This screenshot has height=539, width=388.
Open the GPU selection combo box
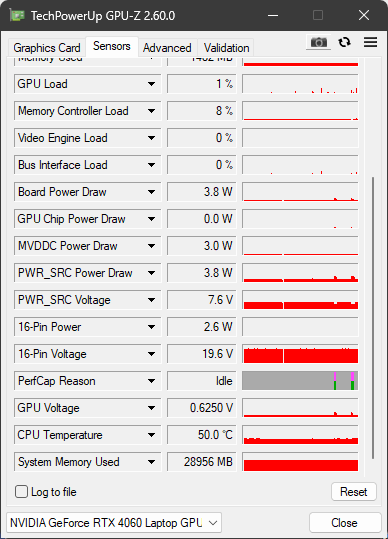[114, 523]
